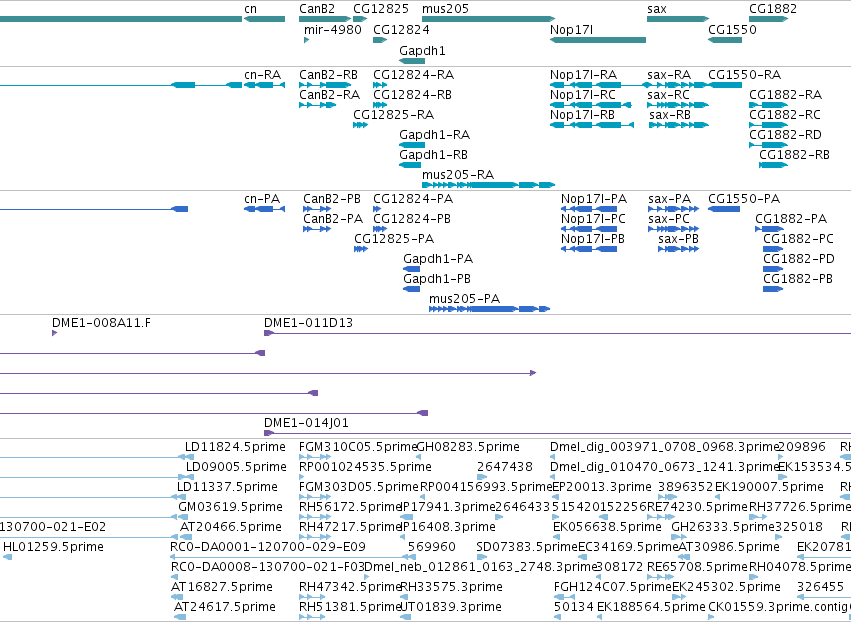This screenshot has width=851, height=622.
Task: Select the mir-4980 small feature
Action: click(x=306, y=40)
